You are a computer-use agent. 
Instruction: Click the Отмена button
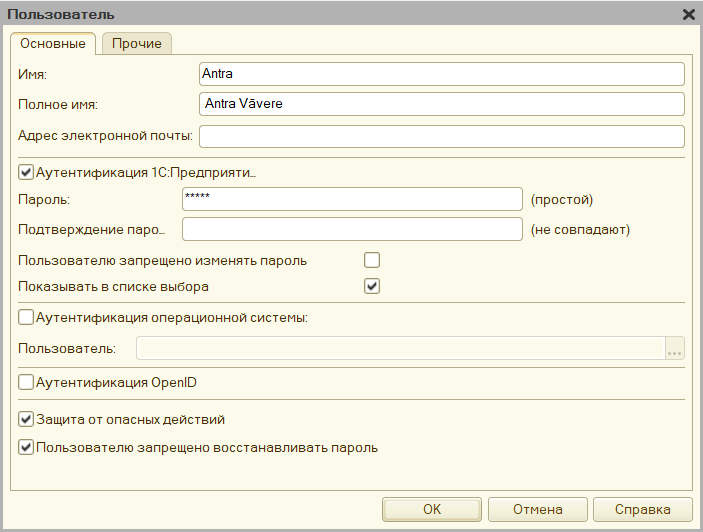(x=537, y=509)
